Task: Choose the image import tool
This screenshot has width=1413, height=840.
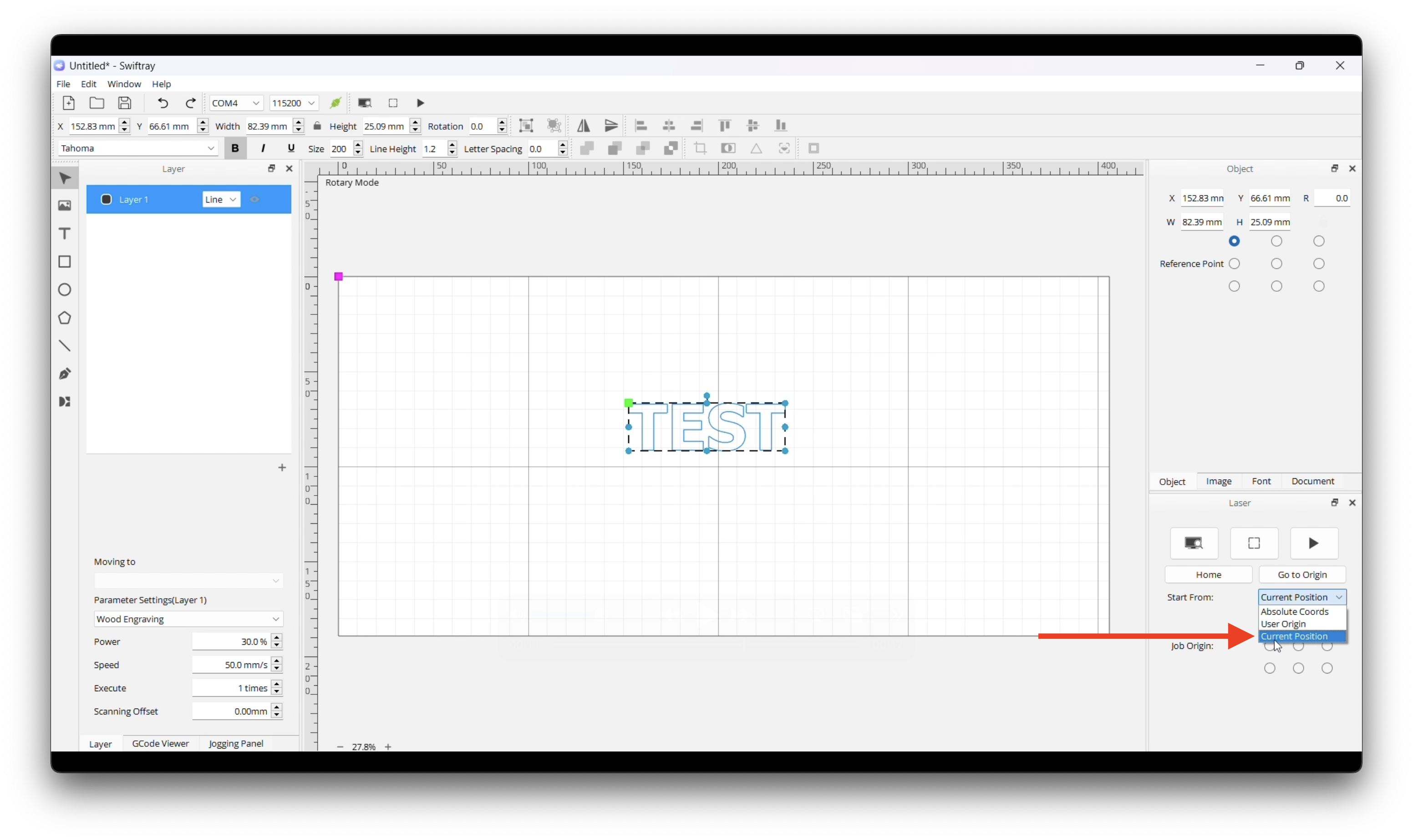Action: pos(65,206)
